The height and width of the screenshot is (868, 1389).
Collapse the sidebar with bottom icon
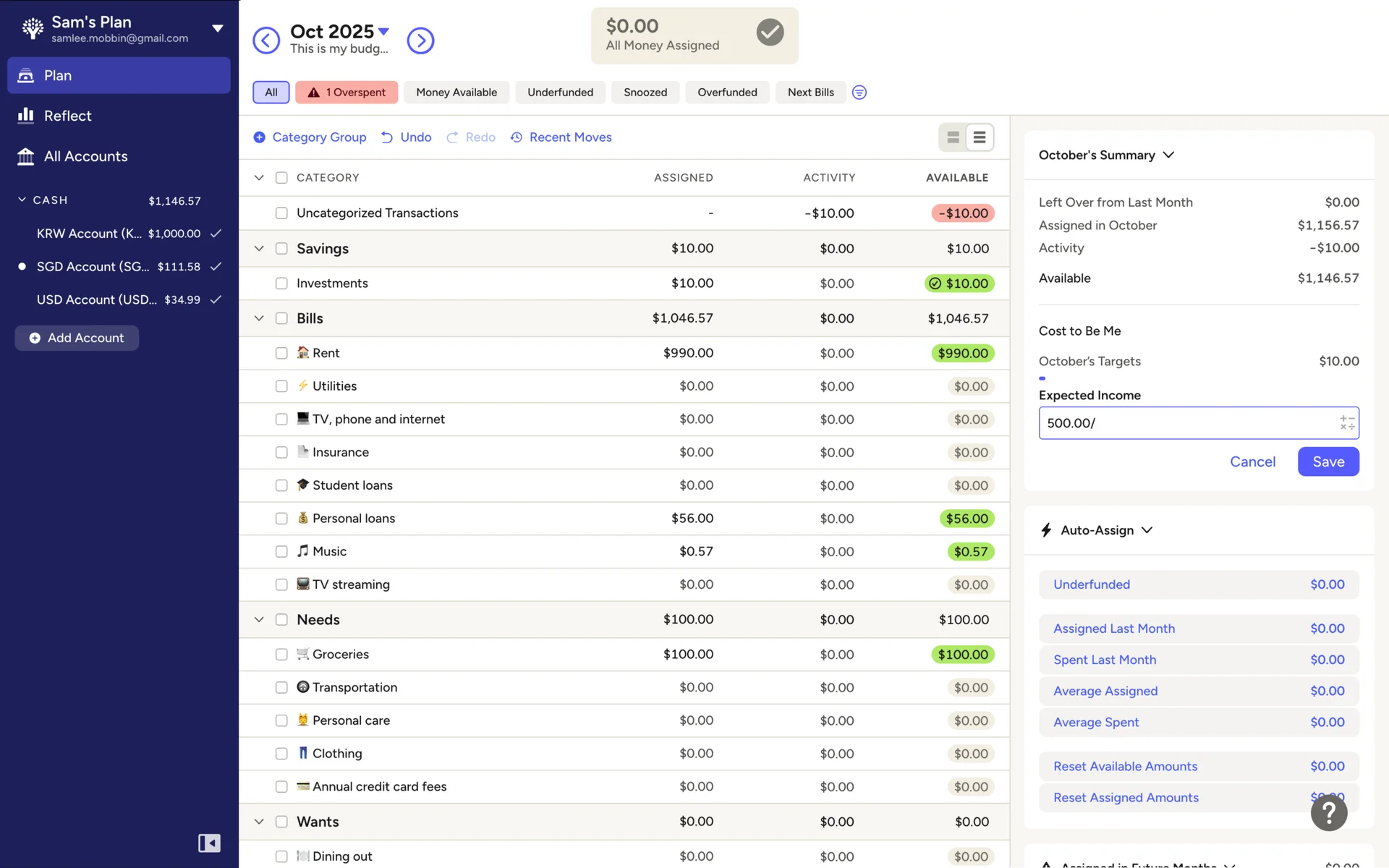click(209, 843)
